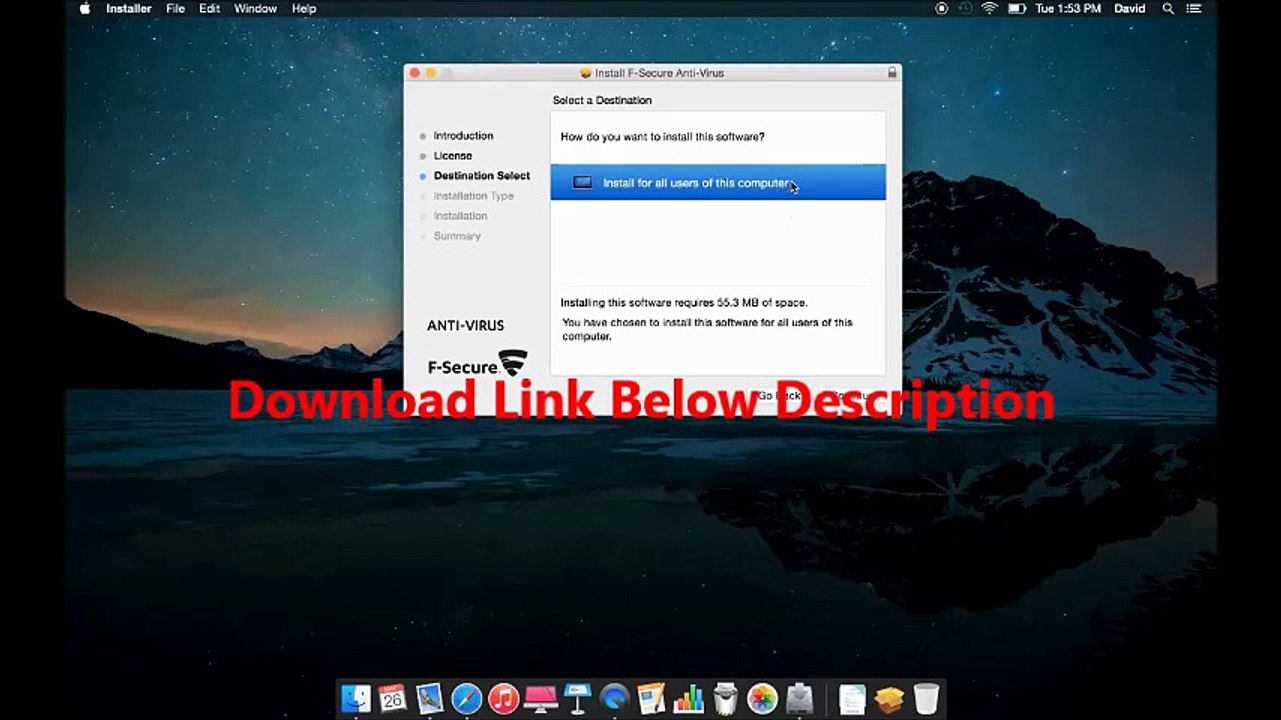Open the Safari browser in the Dock
The height and width of the screenshot is (720, 1281).
pyautogui.click(x=466, y=698)
